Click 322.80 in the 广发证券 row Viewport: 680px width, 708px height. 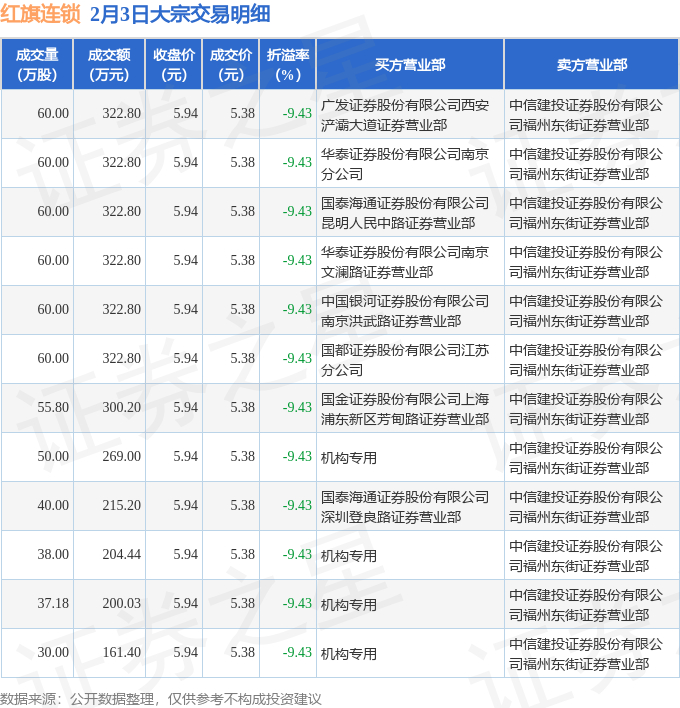point(121,113)
